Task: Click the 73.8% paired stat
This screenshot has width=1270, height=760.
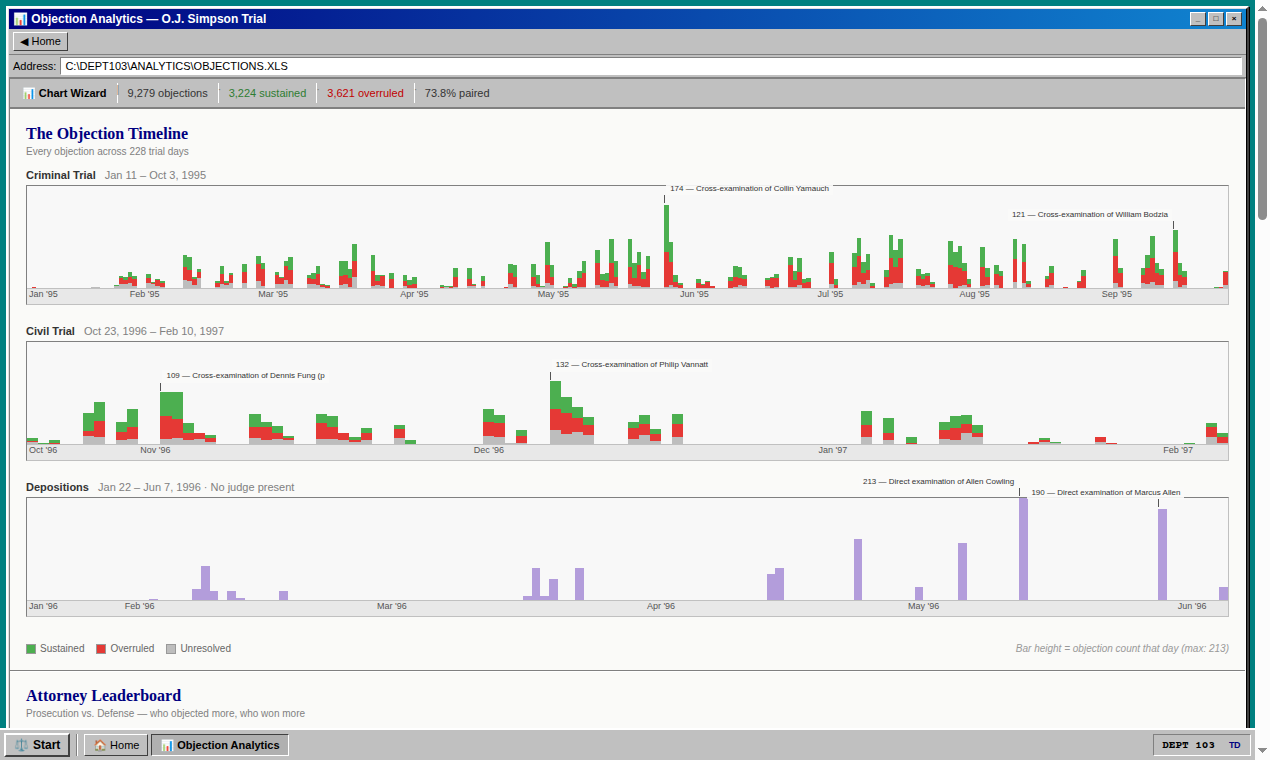Action: (x=457, y=93)
